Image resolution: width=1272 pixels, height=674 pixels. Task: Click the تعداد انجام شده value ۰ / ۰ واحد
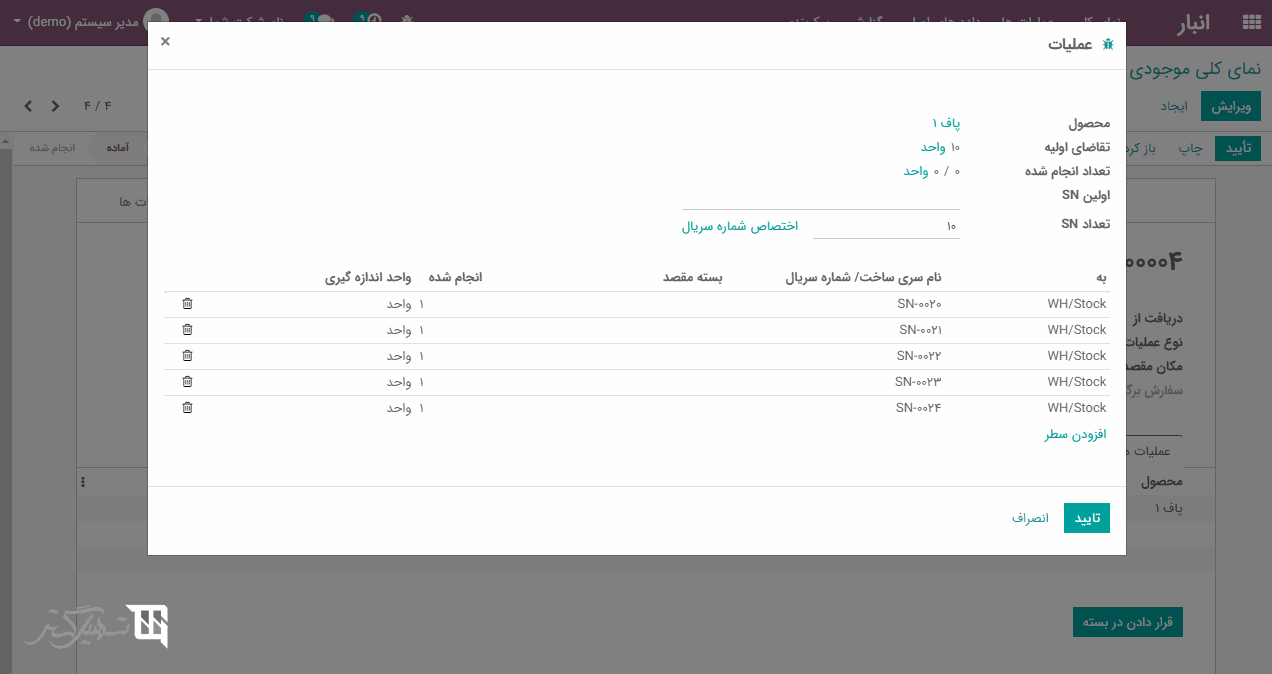tap(932, 171)
